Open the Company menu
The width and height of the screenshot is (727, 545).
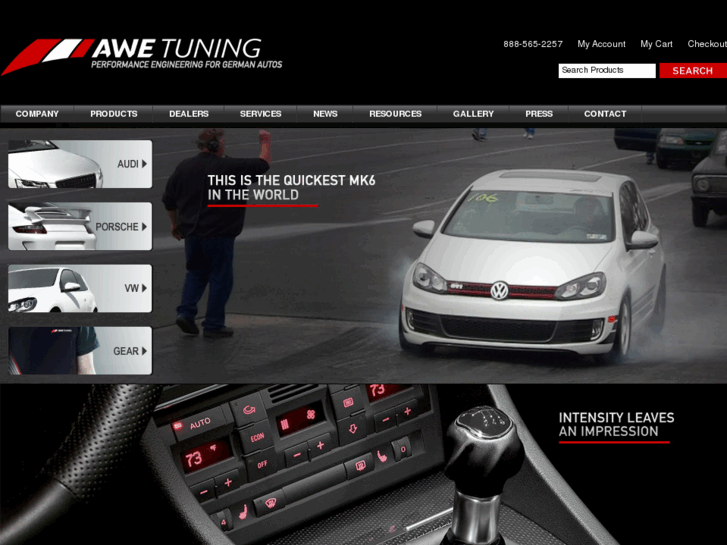tap(37, 114)
